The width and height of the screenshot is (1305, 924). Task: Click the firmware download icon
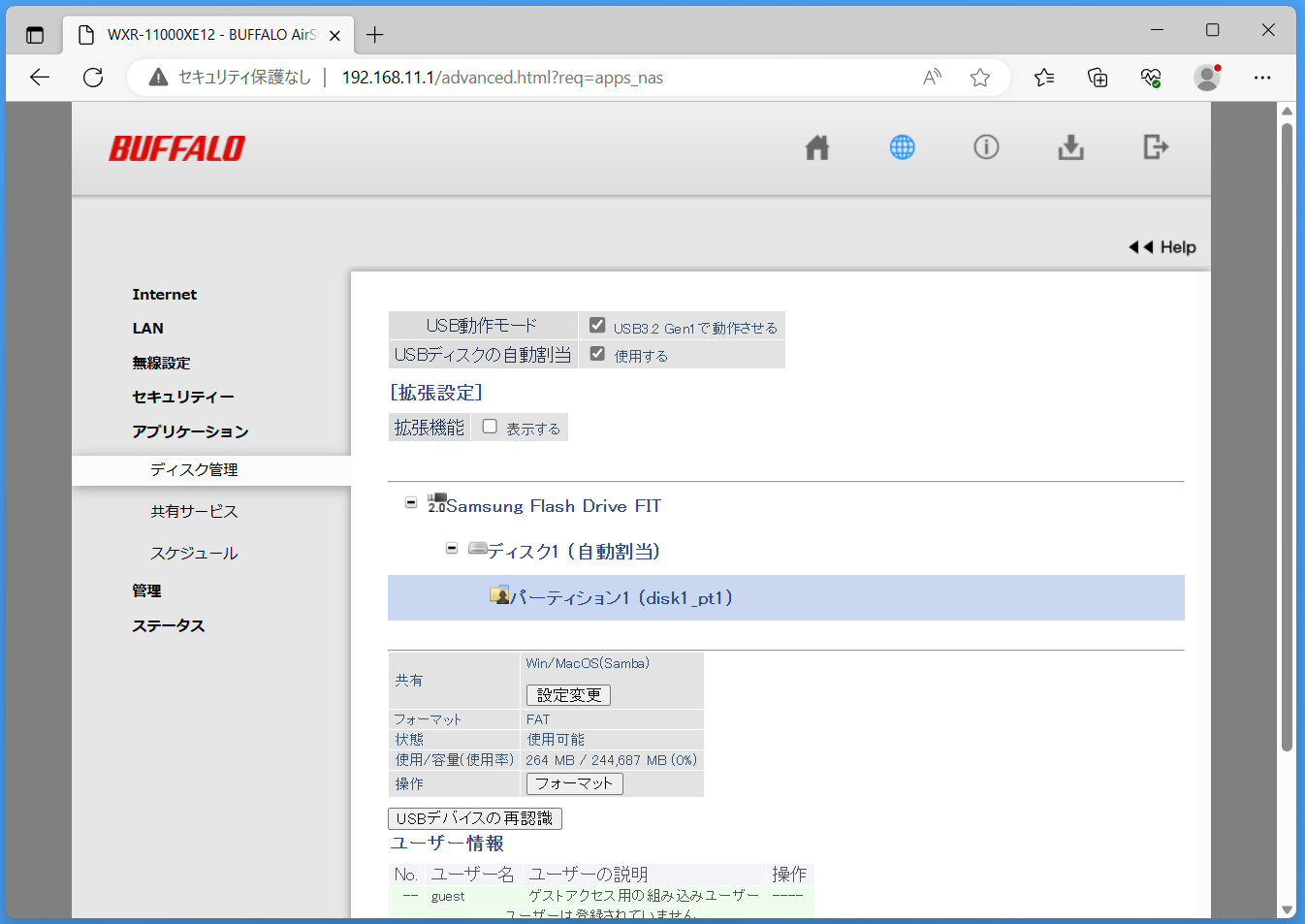[1071, 147]
